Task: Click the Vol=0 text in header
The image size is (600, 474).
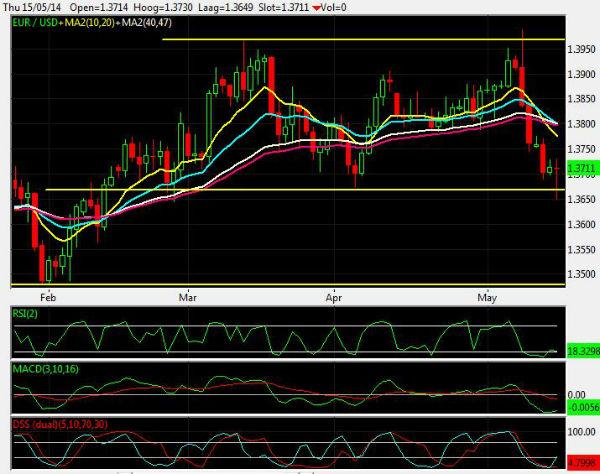Action: [334, 7]
